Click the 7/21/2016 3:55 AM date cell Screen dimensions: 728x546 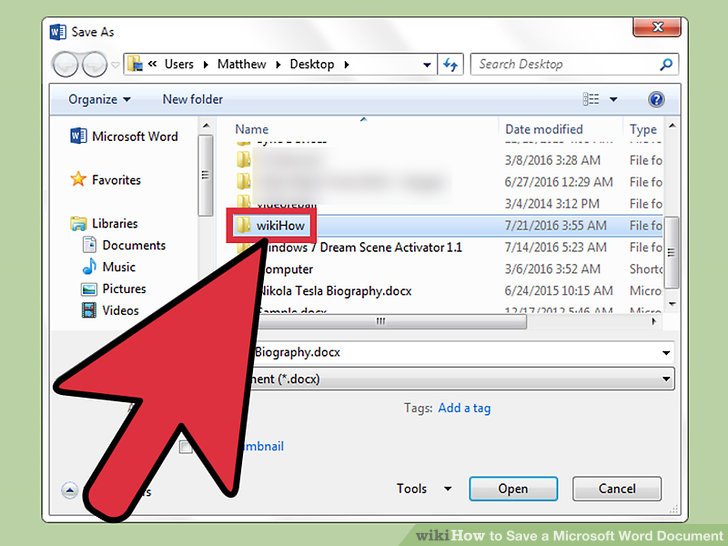(556, 226)
